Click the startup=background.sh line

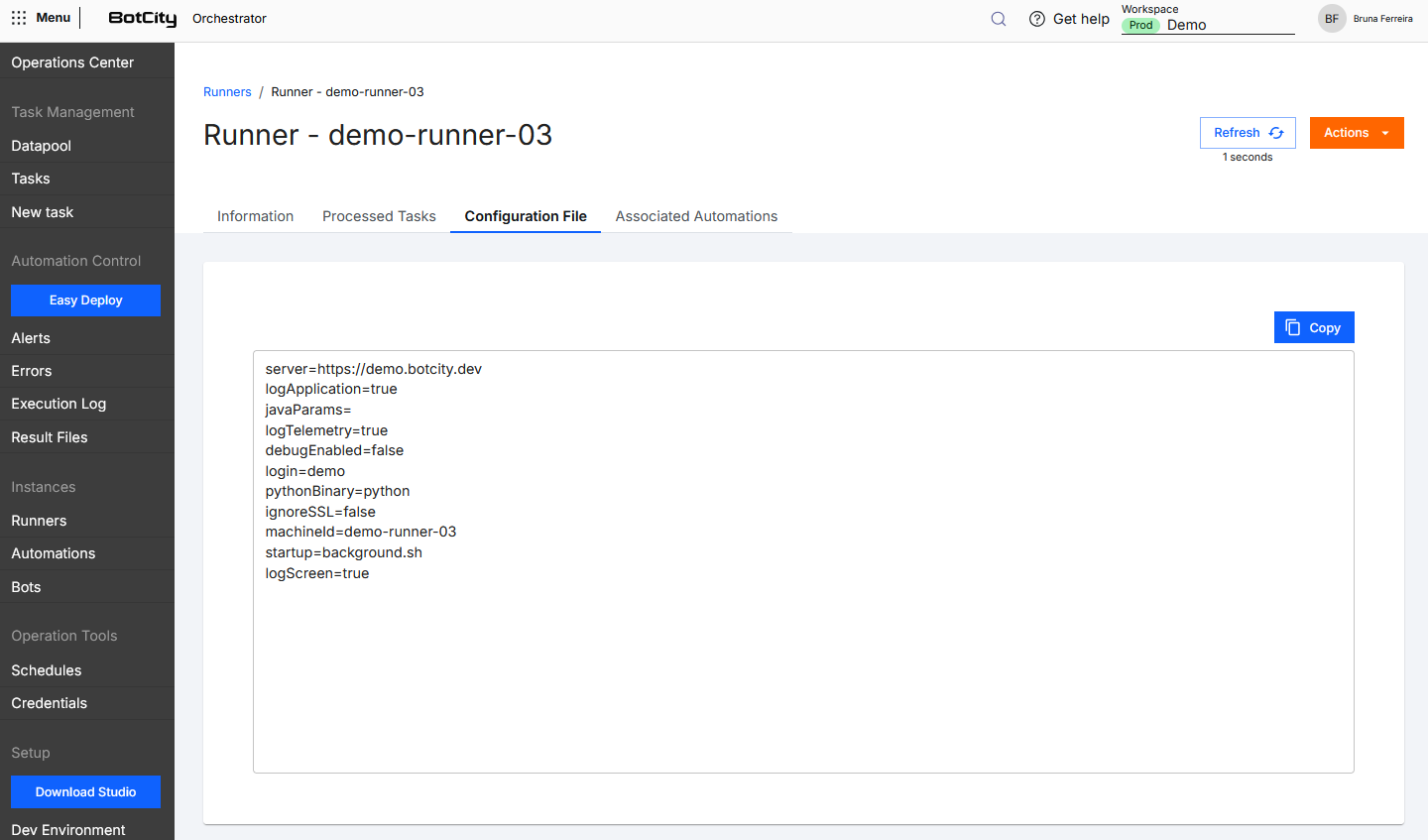pos(344,552)
